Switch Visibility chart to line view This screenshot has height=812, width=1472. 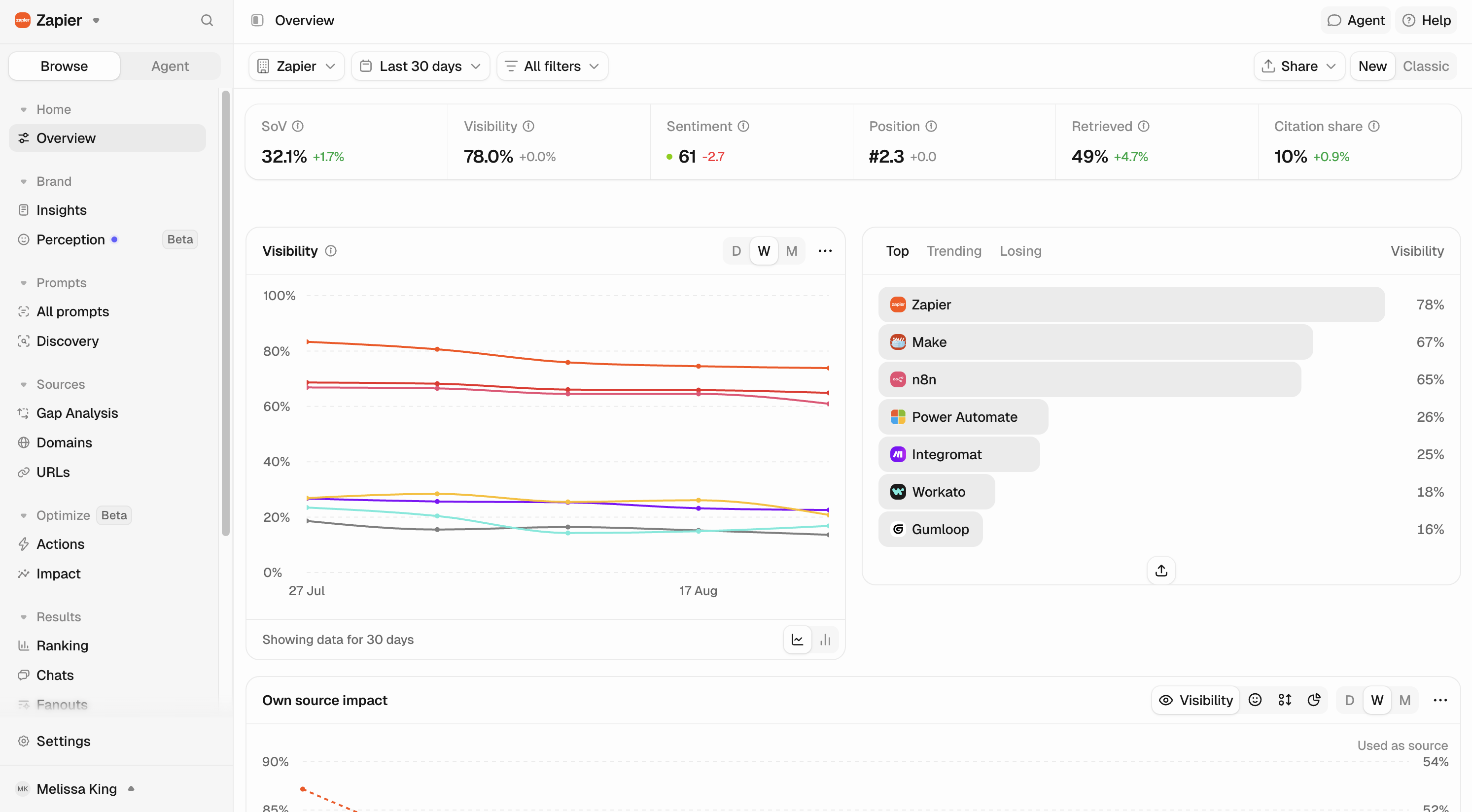tap(797, 640)
